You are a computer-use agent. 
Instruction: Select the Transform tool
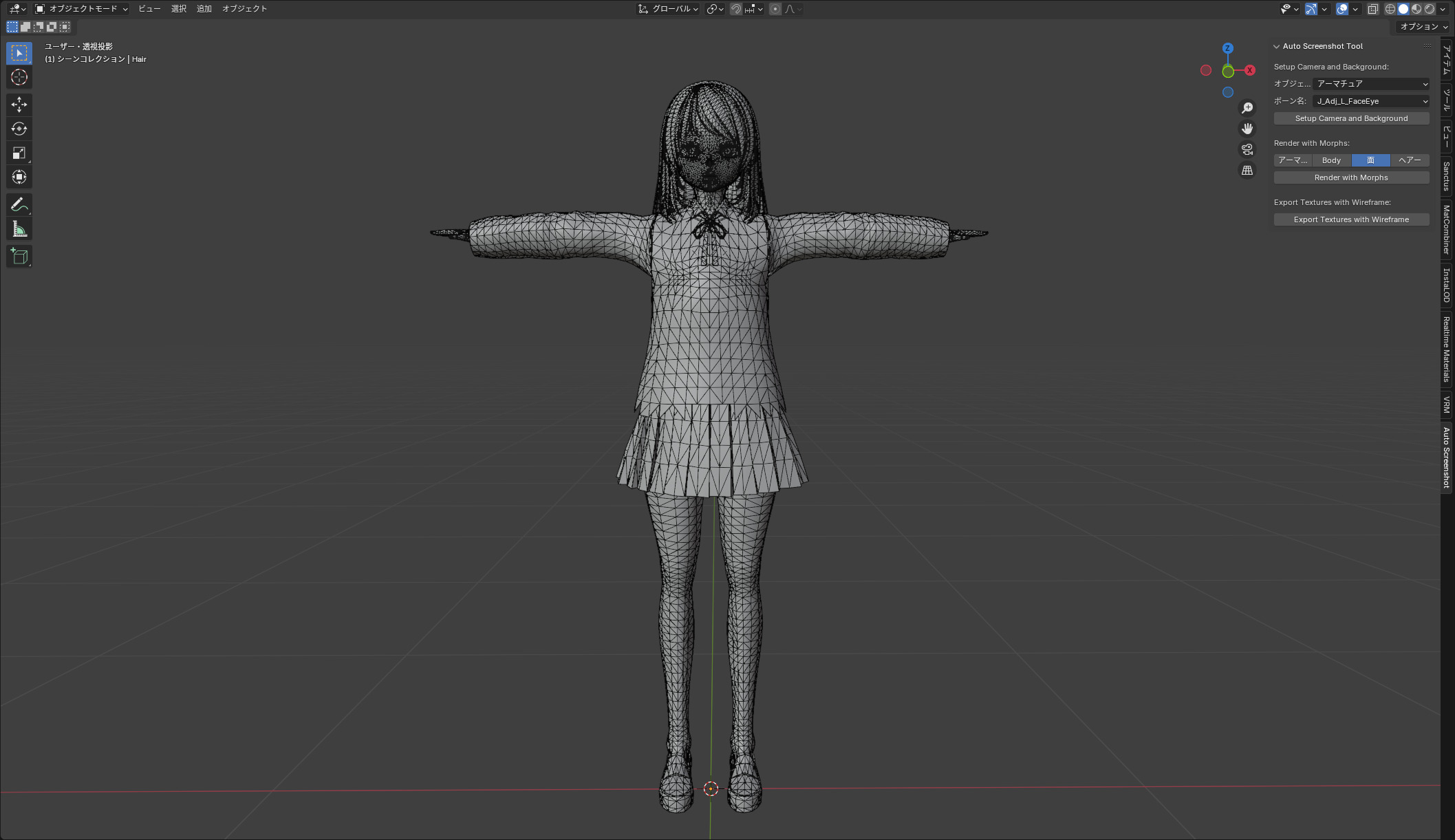point(19,177)
